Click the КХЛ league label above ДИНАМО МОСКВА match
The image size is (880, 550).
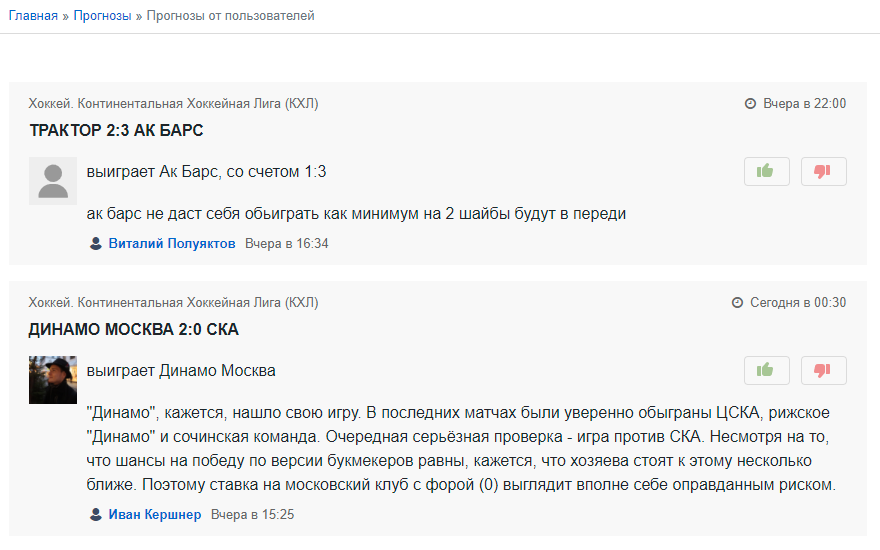coord(174,302)
